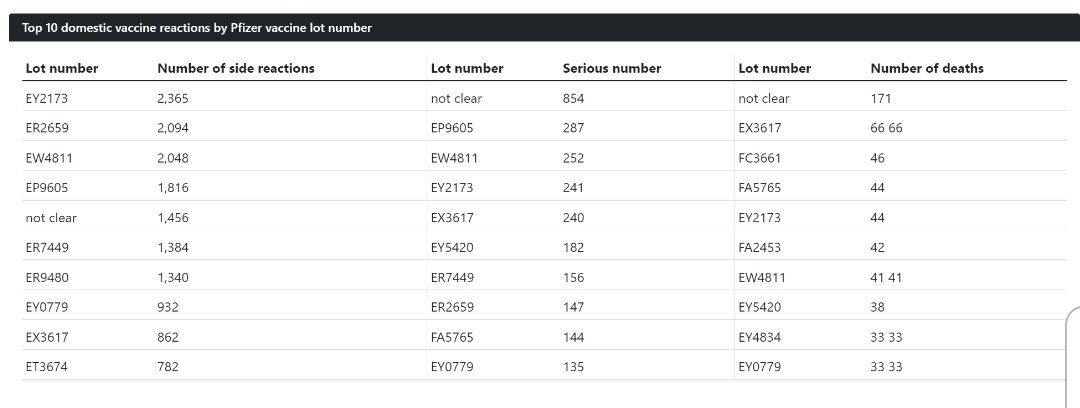This screenshot has width=1080, height=408.
Task: Click first 'Lot number' column header
Action: [62, 68]
